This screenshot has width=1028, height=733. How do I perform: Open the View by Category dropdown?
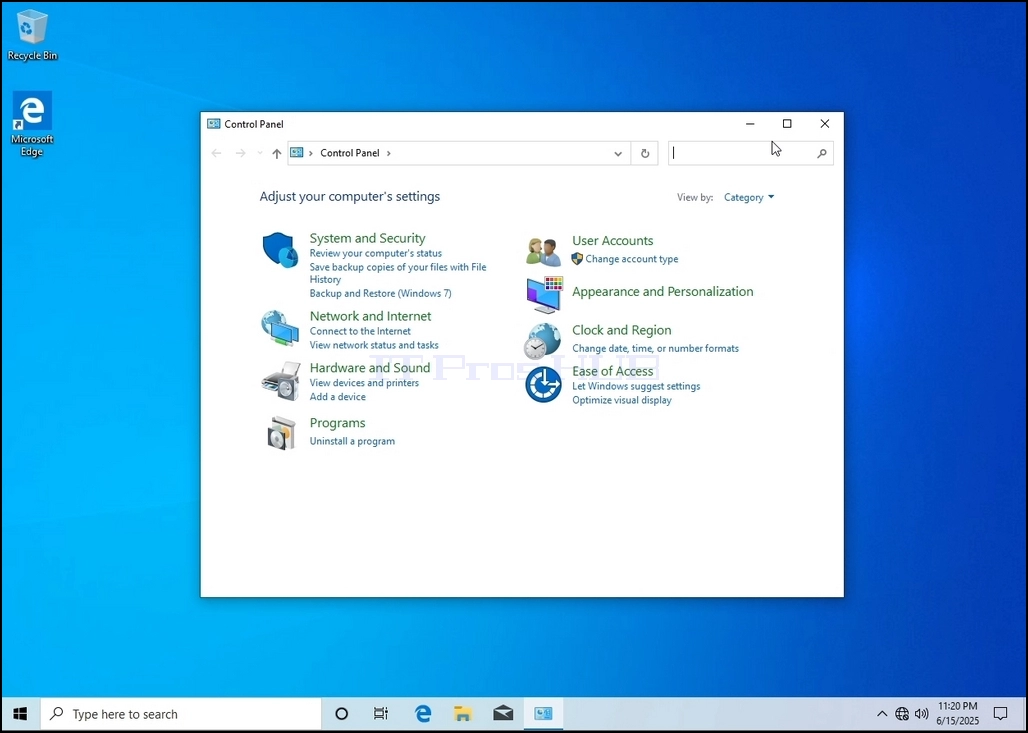pyautogui.click(x=749, y=197)
